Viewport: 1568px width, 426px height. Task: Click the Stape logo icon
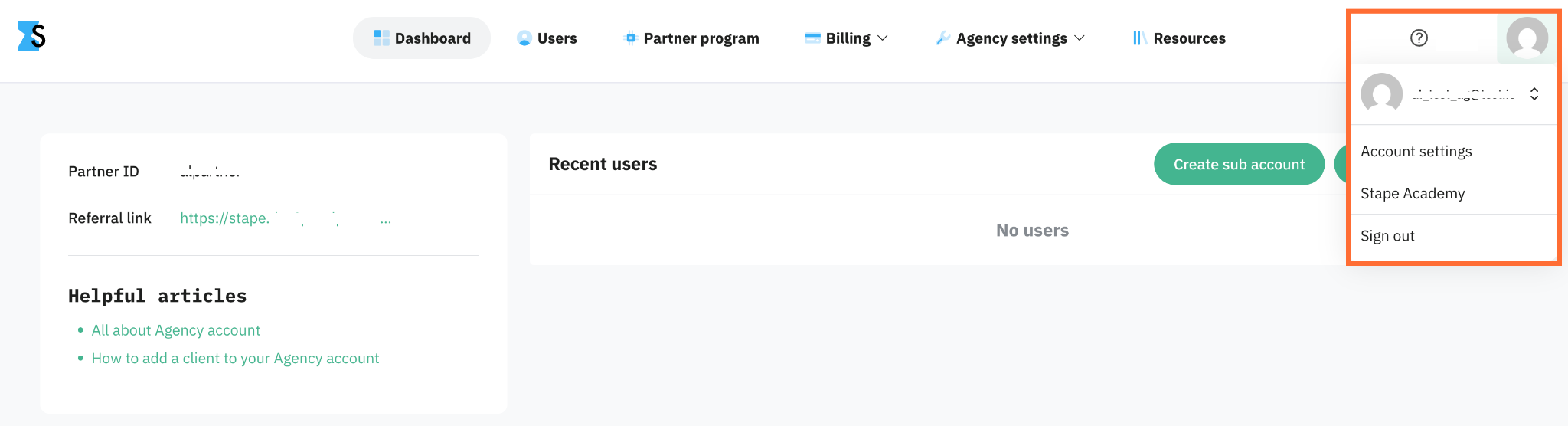pos(31,36)
